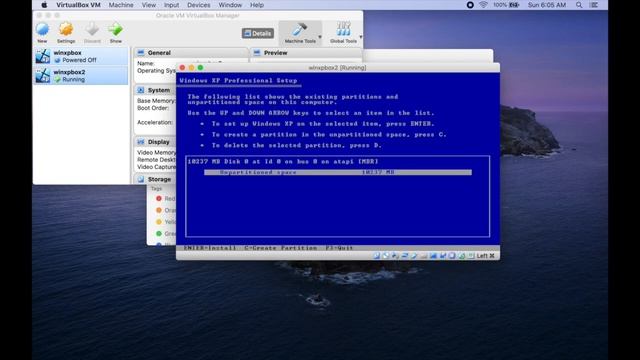Open Notification Center icon in menu bar

point(594,5)
